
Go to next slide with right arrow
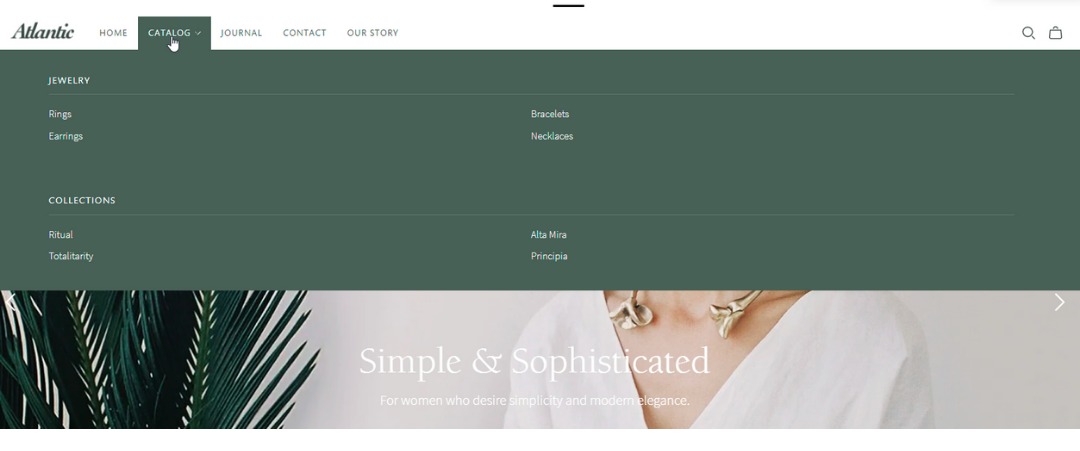[x=1059, y=302]
